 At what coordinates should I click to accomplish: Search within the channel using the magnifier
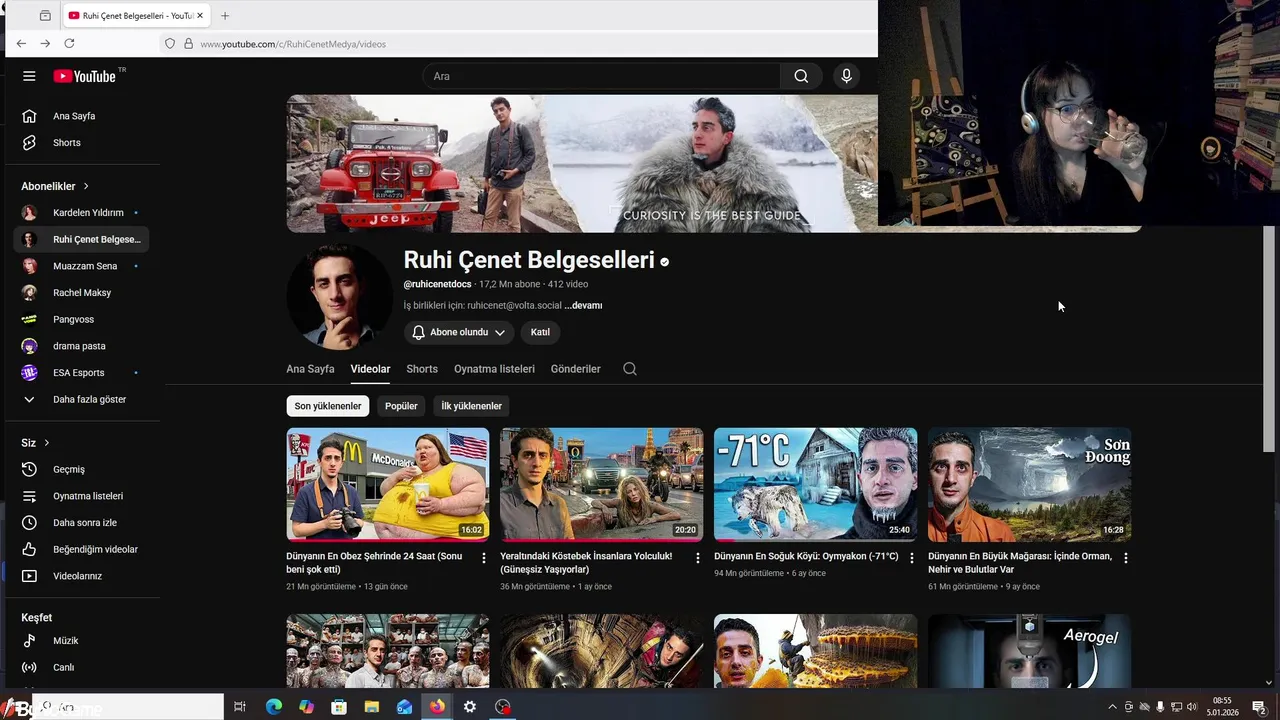point(630,369)
